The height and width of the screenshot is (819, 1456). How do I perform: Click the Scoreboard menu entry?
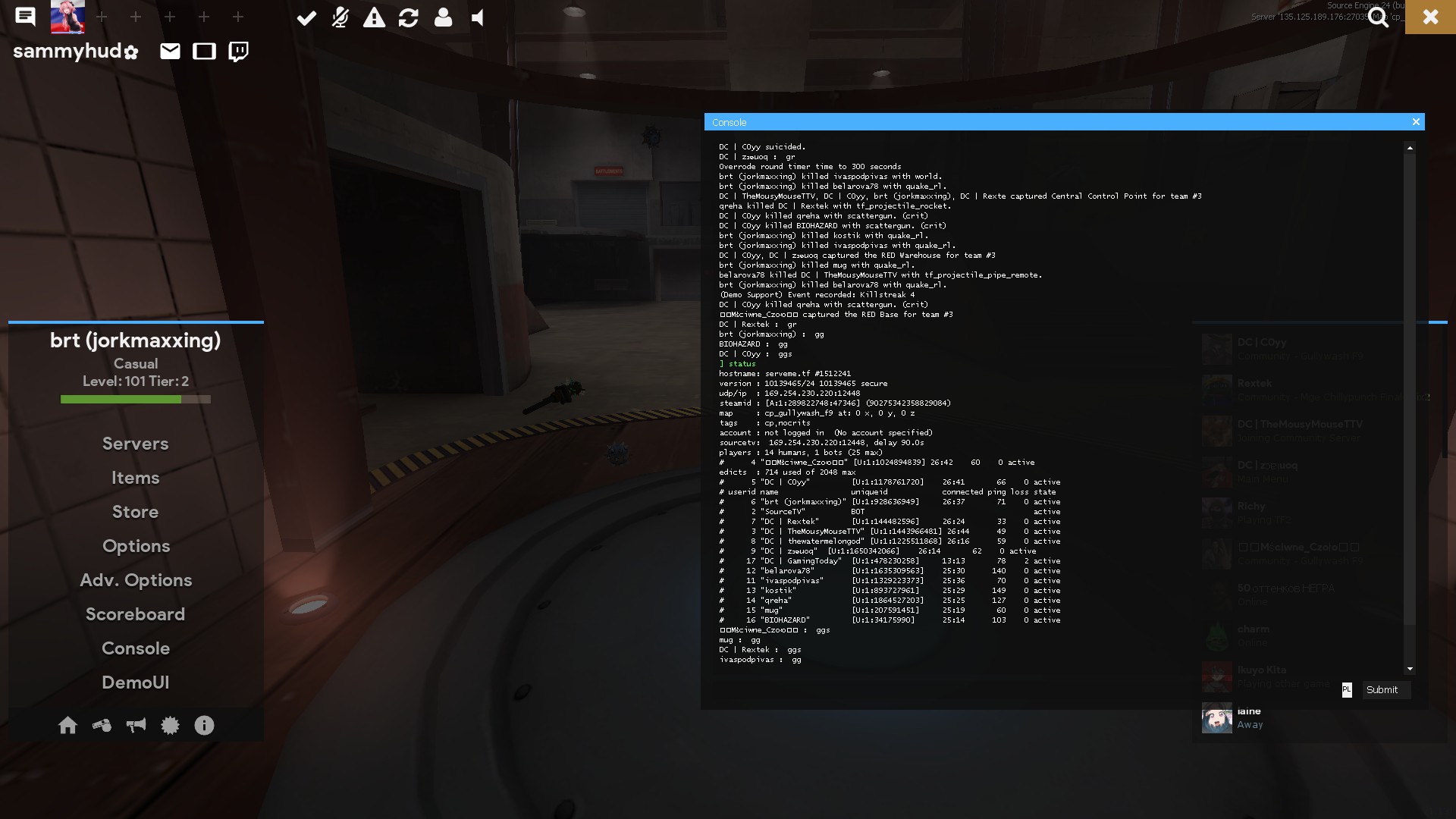point(136,614)
